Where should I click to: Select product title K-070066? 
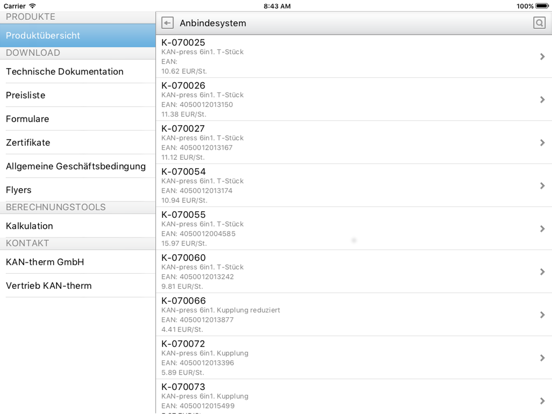(x=183, y=301)
